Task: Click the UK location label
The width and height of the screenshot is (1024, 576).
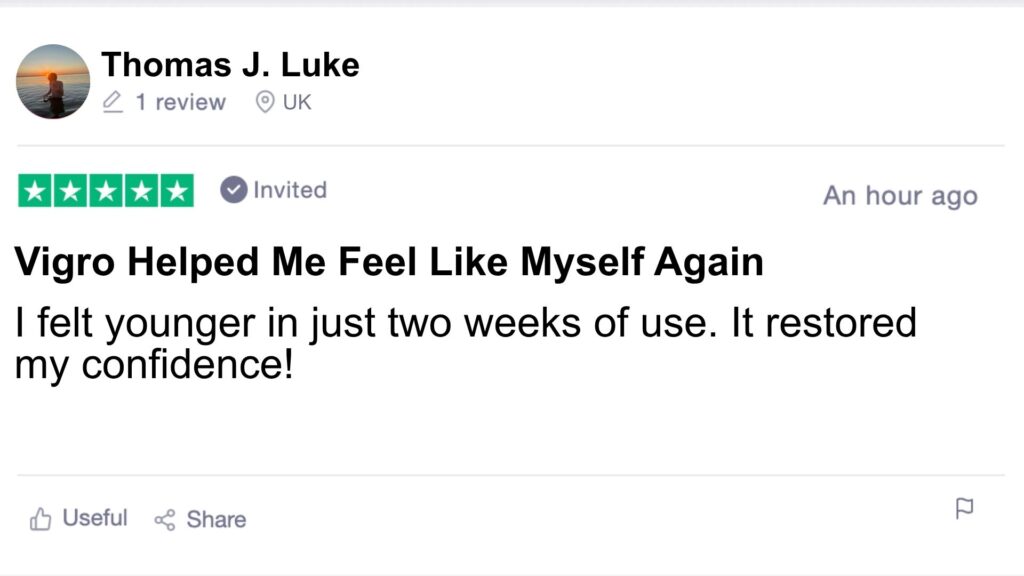Action: [297, 102]
